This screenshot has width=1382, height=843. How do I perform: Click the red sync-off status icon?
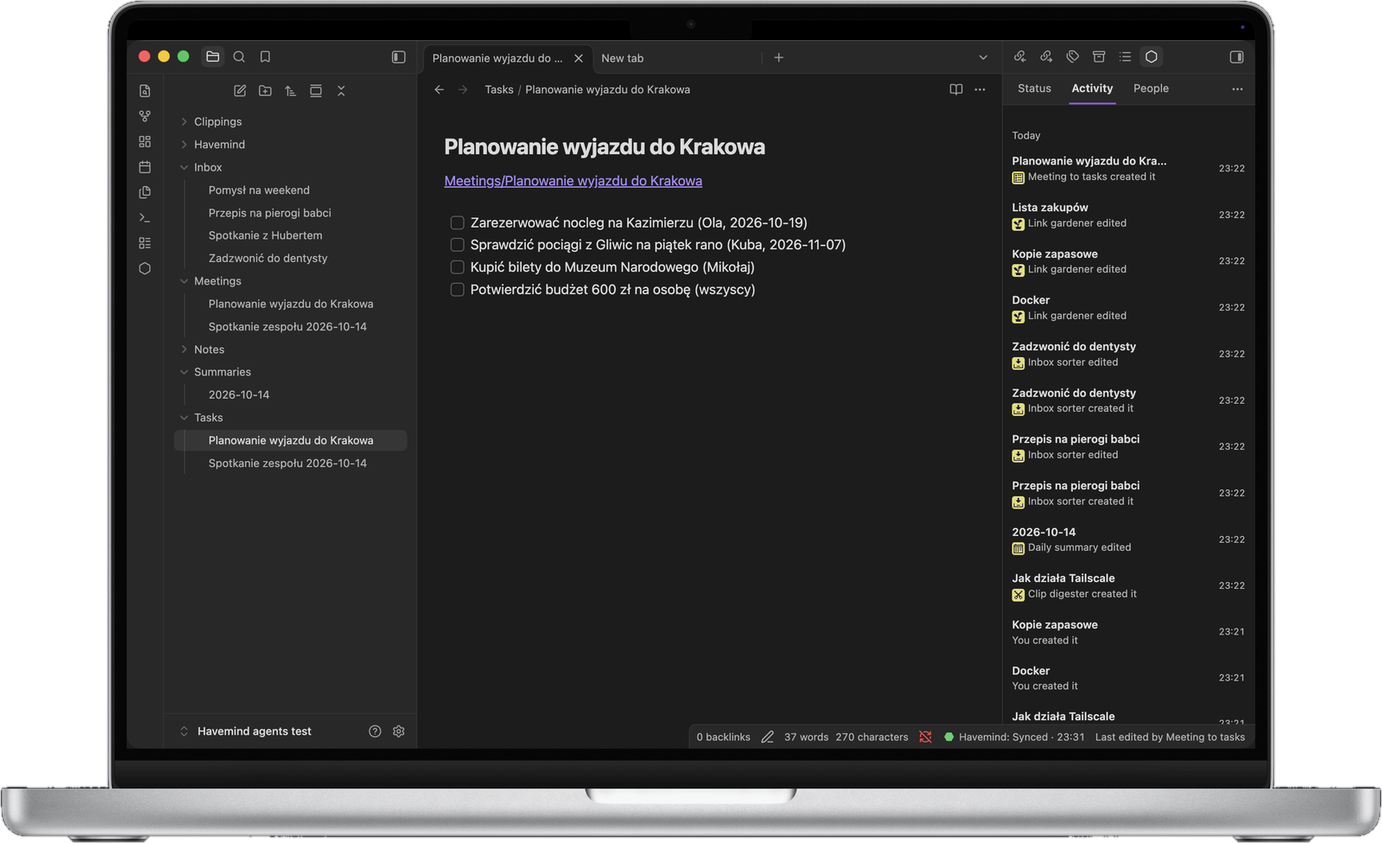pyautogui.click(x=925, y=737)
